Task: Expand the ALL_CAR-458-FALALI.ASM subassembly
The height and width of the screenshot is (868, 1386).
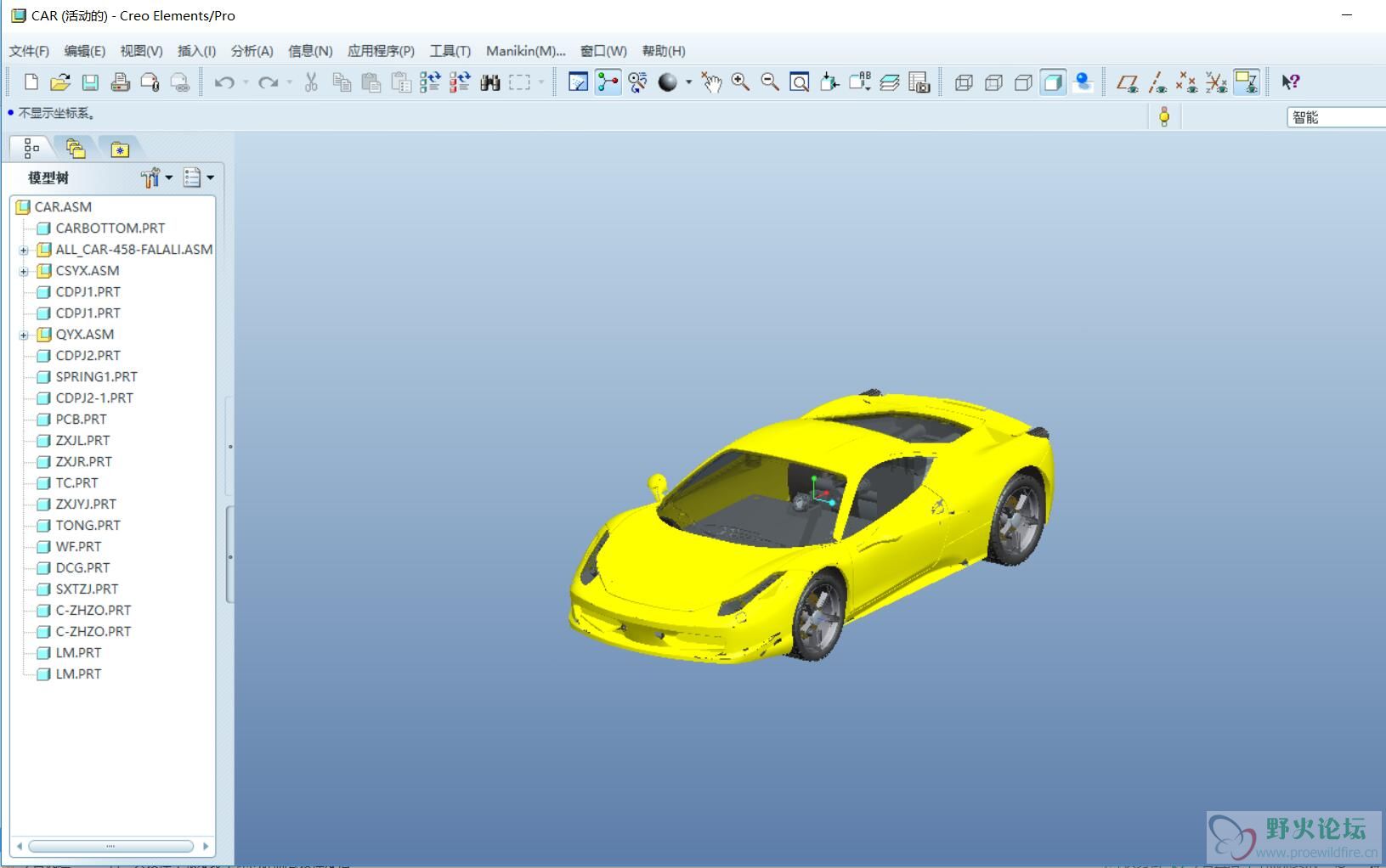Action: pyautogui.click(x=24, y=251)
